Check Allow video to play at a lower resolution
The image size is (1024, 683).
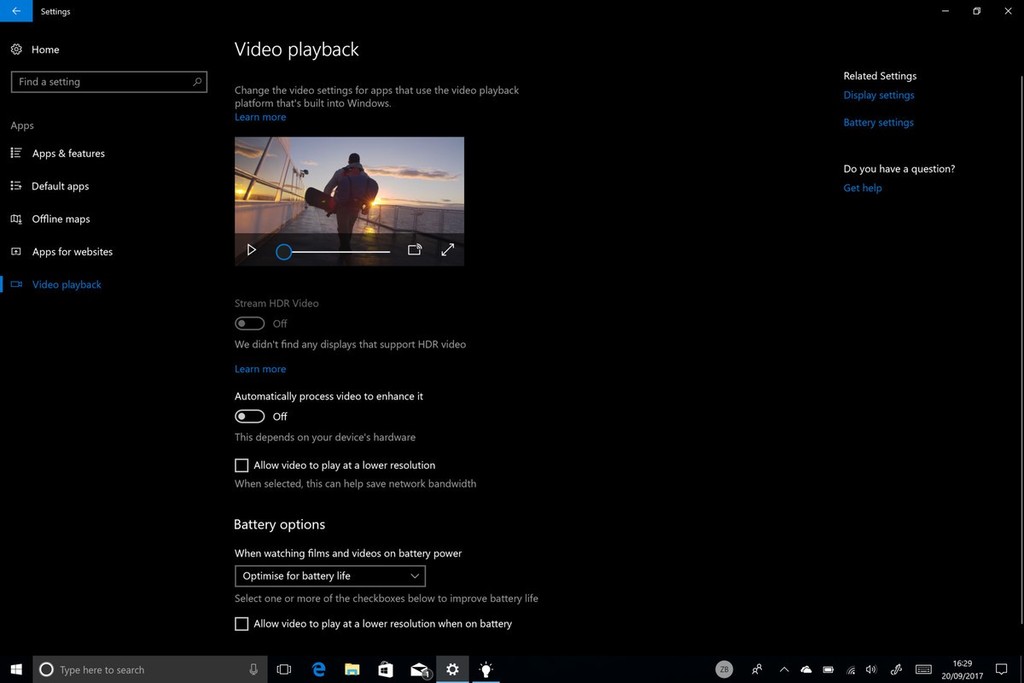pos(241,465)
